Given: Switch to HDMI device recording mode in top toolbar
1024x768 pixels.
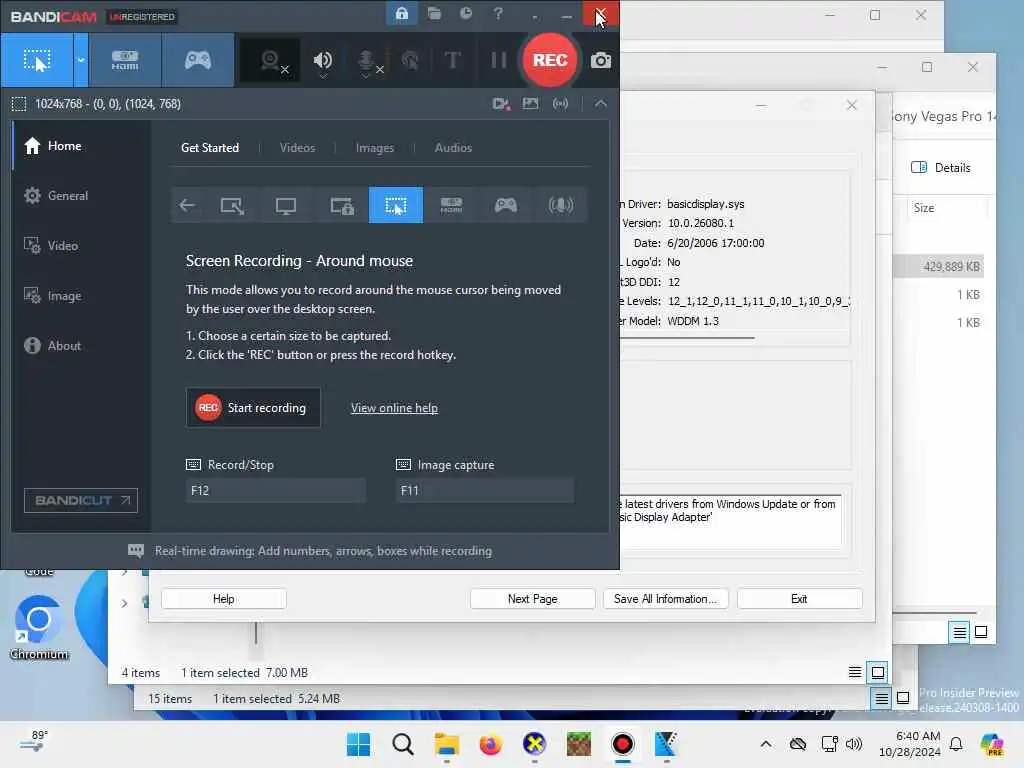Looking at the screenshot, I should click(125, 61).
